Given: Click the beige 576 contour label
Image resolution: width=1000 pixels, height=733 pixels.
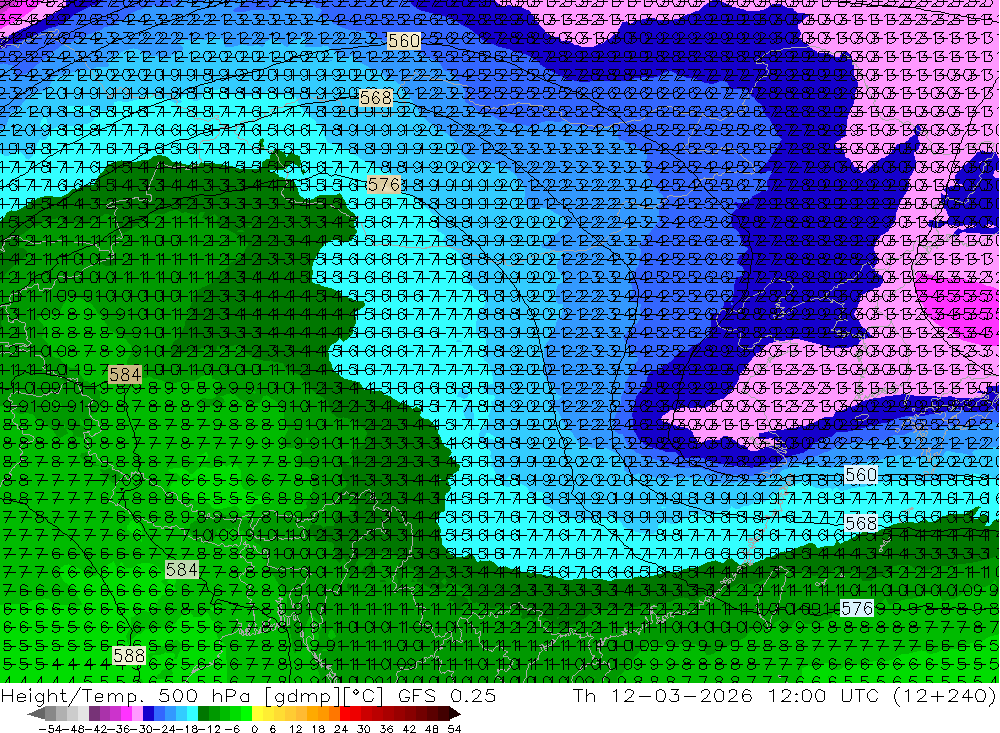Looking at the screenshot, I should point(384,185).
